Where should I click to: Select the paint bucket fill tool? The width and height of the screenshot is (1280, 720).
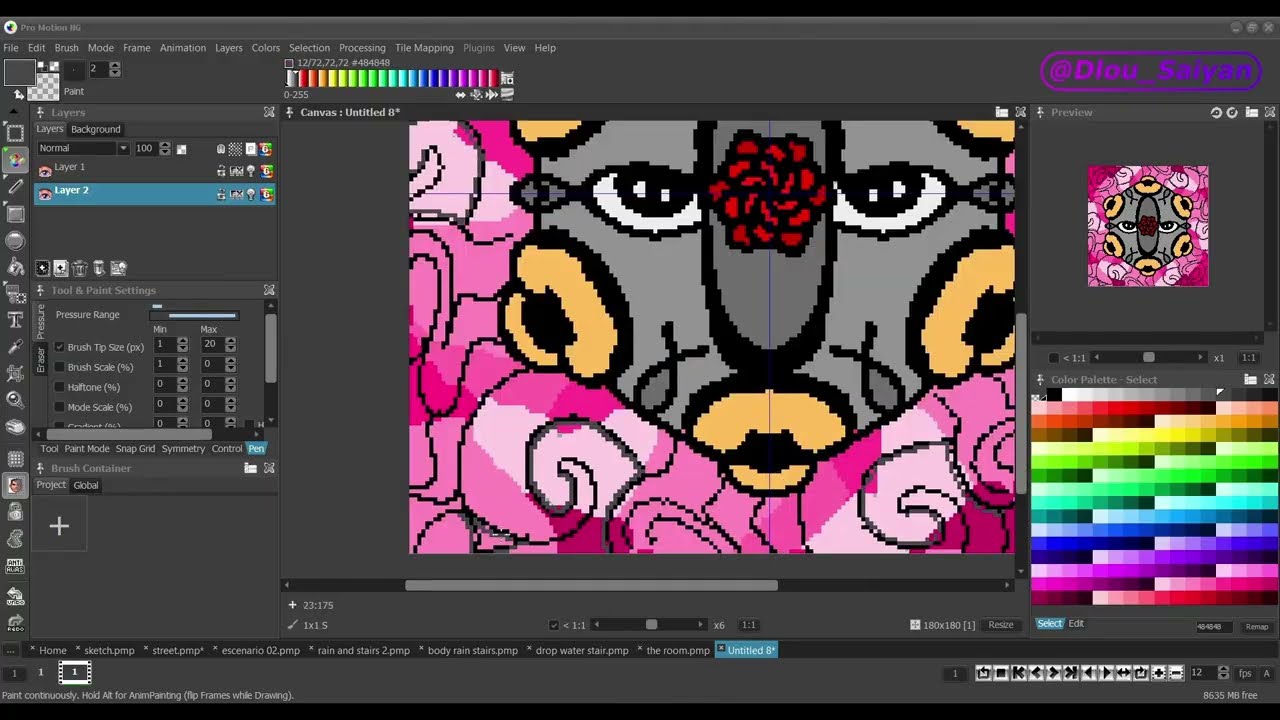(x=15, y=268)
